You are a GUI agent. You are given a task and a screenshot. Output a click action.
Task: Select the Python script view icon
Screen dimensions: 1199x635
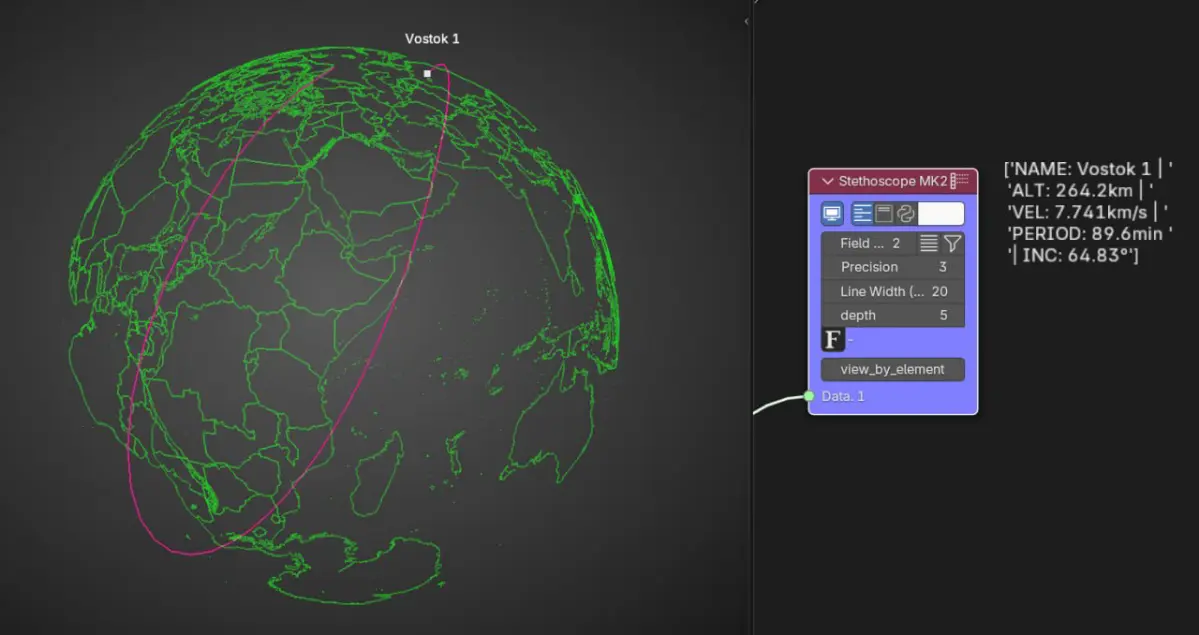click(905, 213)
